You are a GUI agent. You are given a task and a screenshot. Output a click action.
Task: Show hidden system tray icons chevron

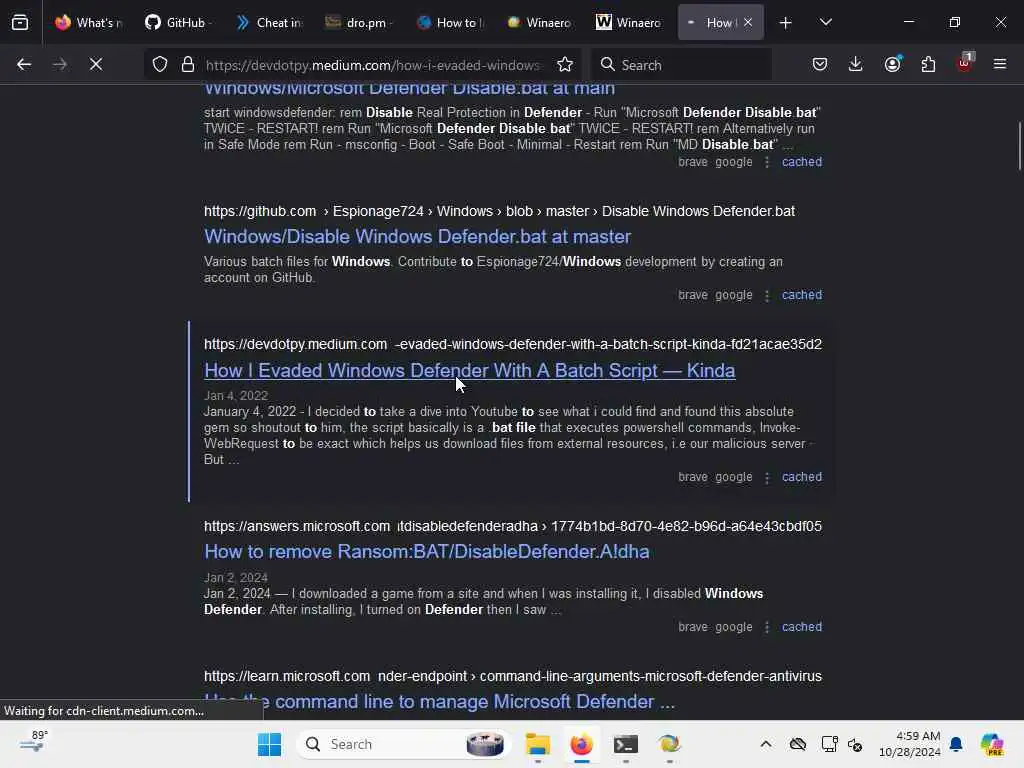[765, 744]
